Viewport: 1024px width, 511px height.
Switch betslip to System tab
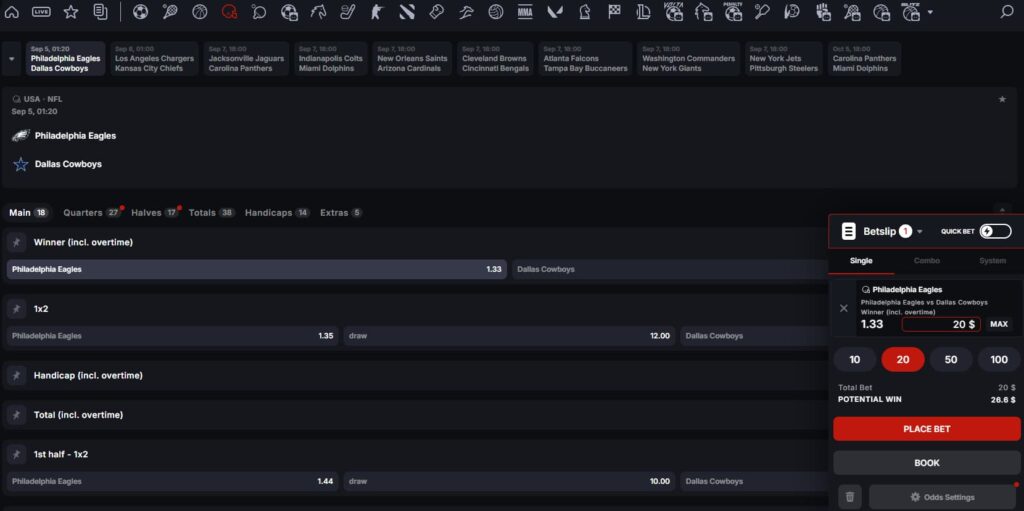click(x=992, y=261)
